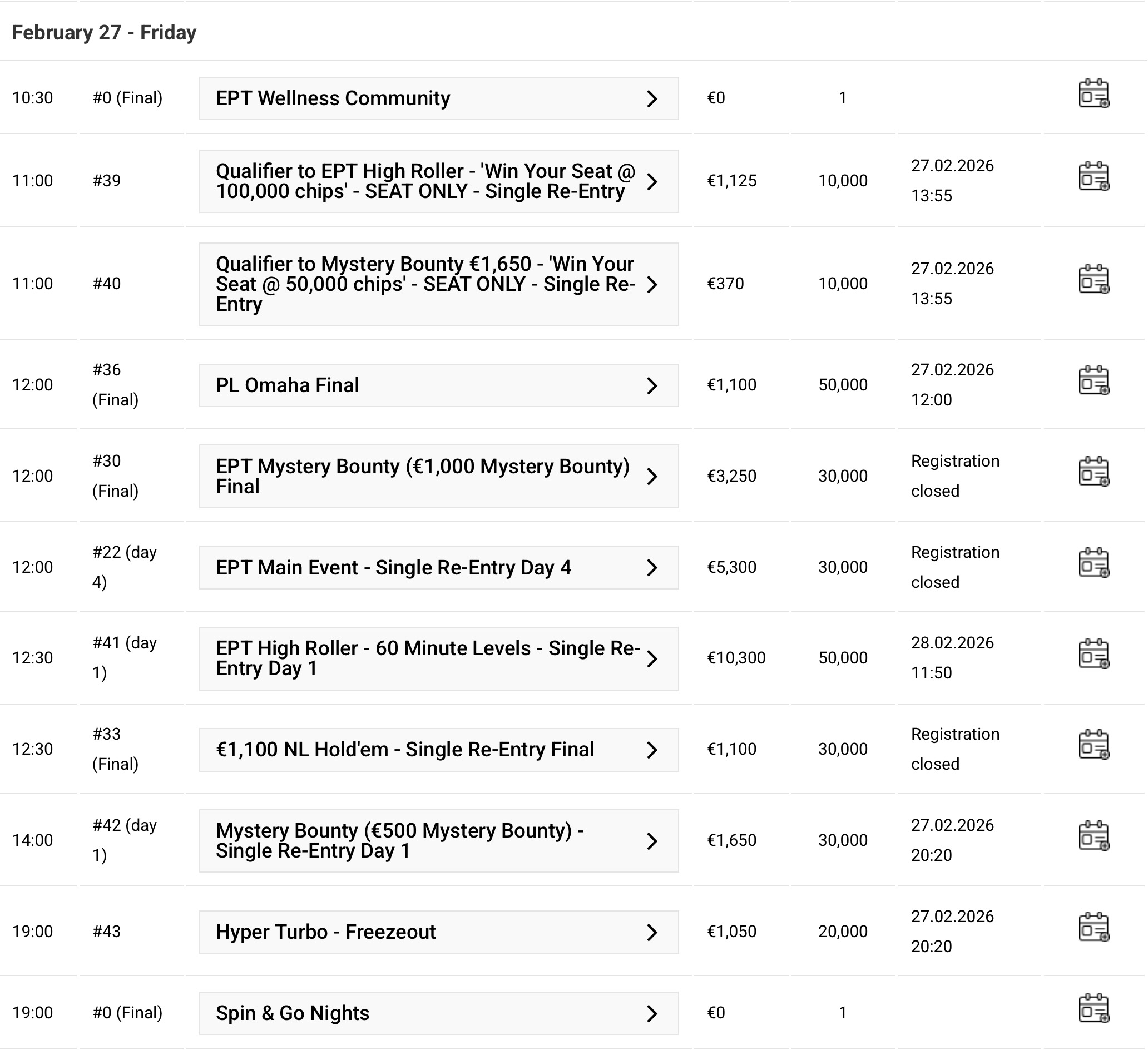Add Hyper Turbo Freezeout to calendar
The width and height of the screenshot is (1148, 1050).
pyautogui.click(x=1093, y=927)
